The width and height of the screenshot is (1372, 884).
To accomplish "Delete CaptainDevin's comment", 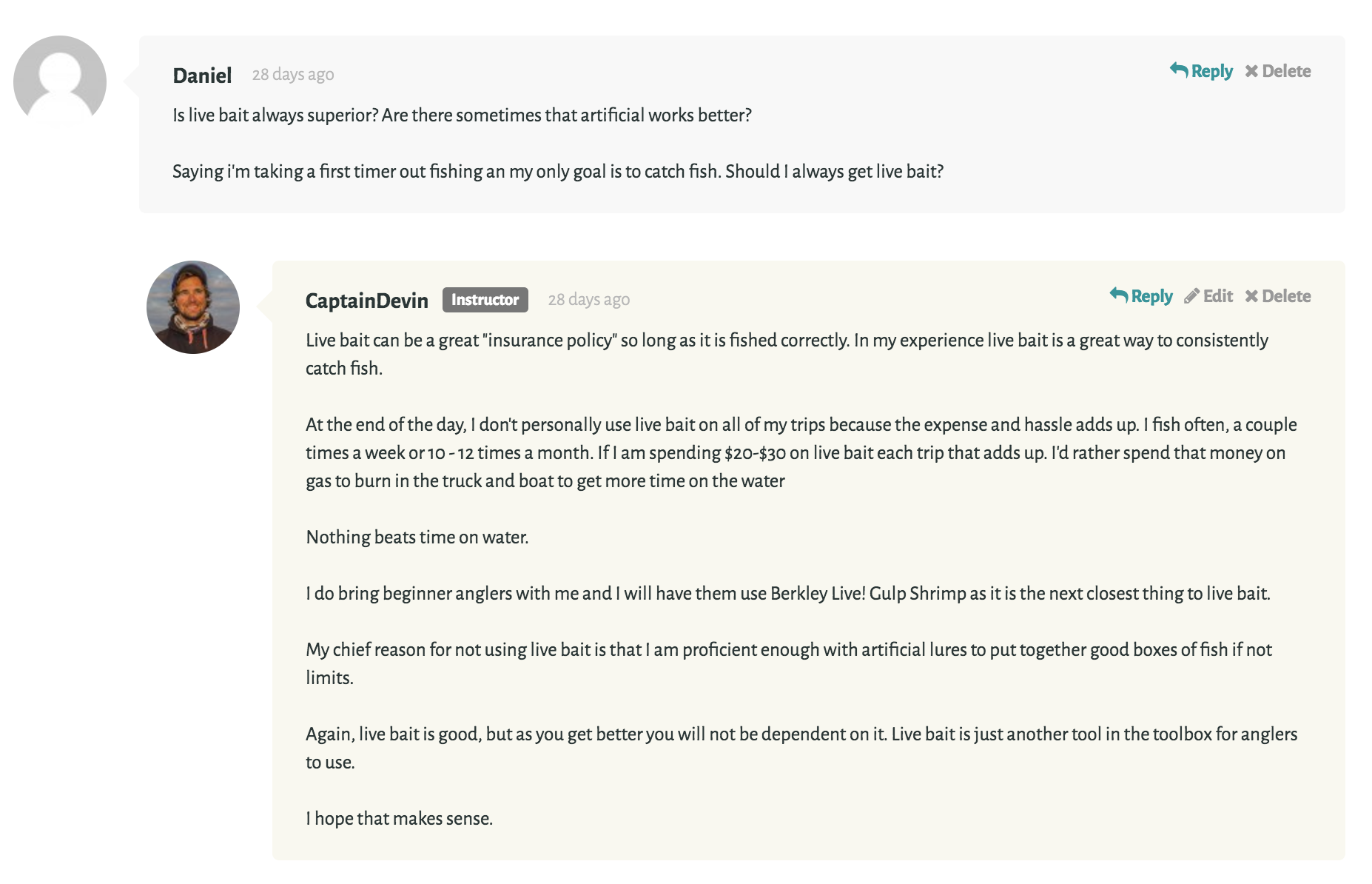I will click(x=1278, y=296).
